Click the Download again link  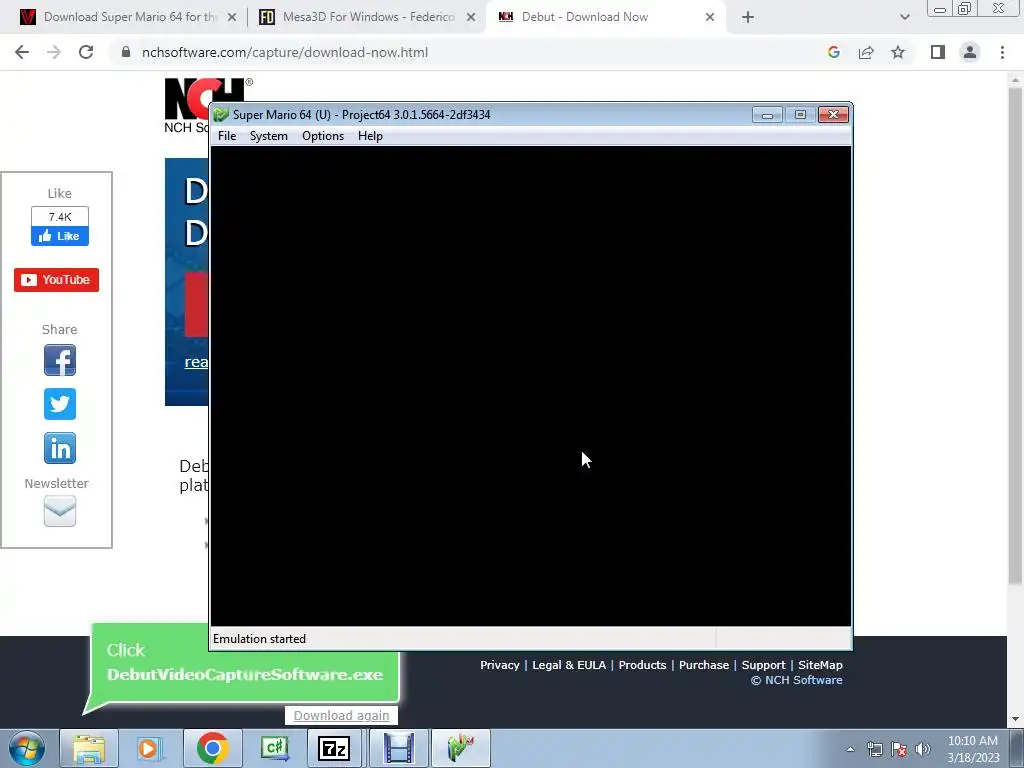(x=341, y=715)
